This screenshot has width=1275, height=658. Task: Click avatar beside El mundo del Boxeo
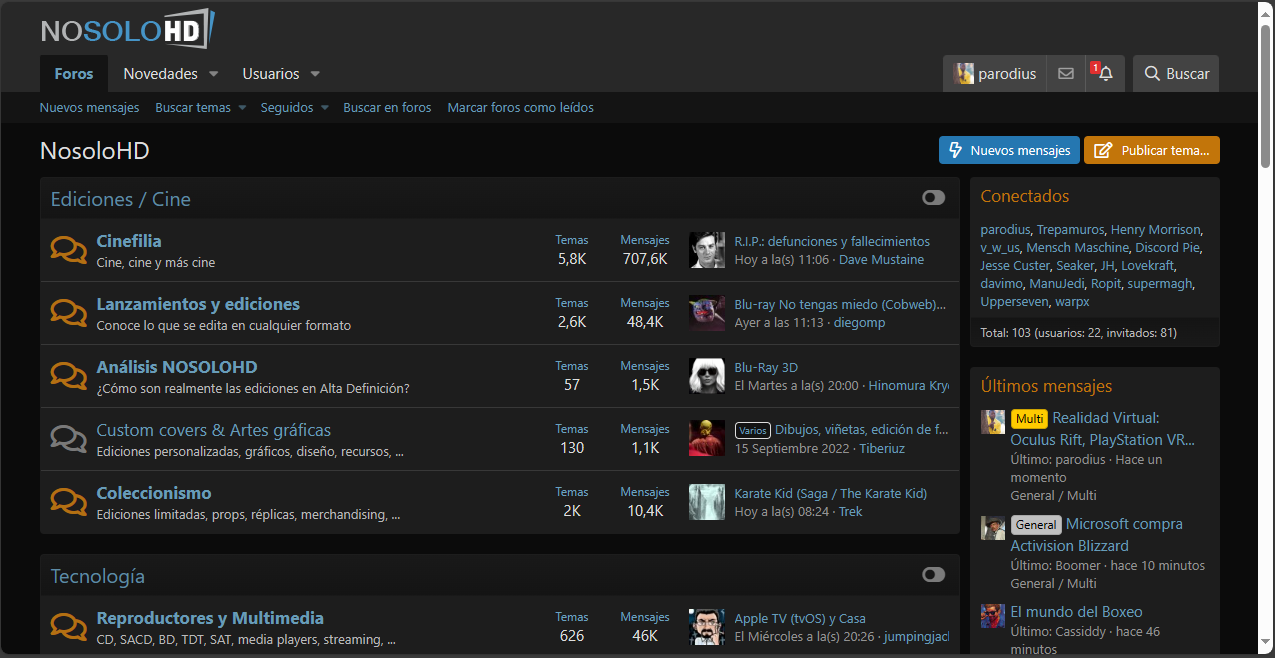(992, 615)
